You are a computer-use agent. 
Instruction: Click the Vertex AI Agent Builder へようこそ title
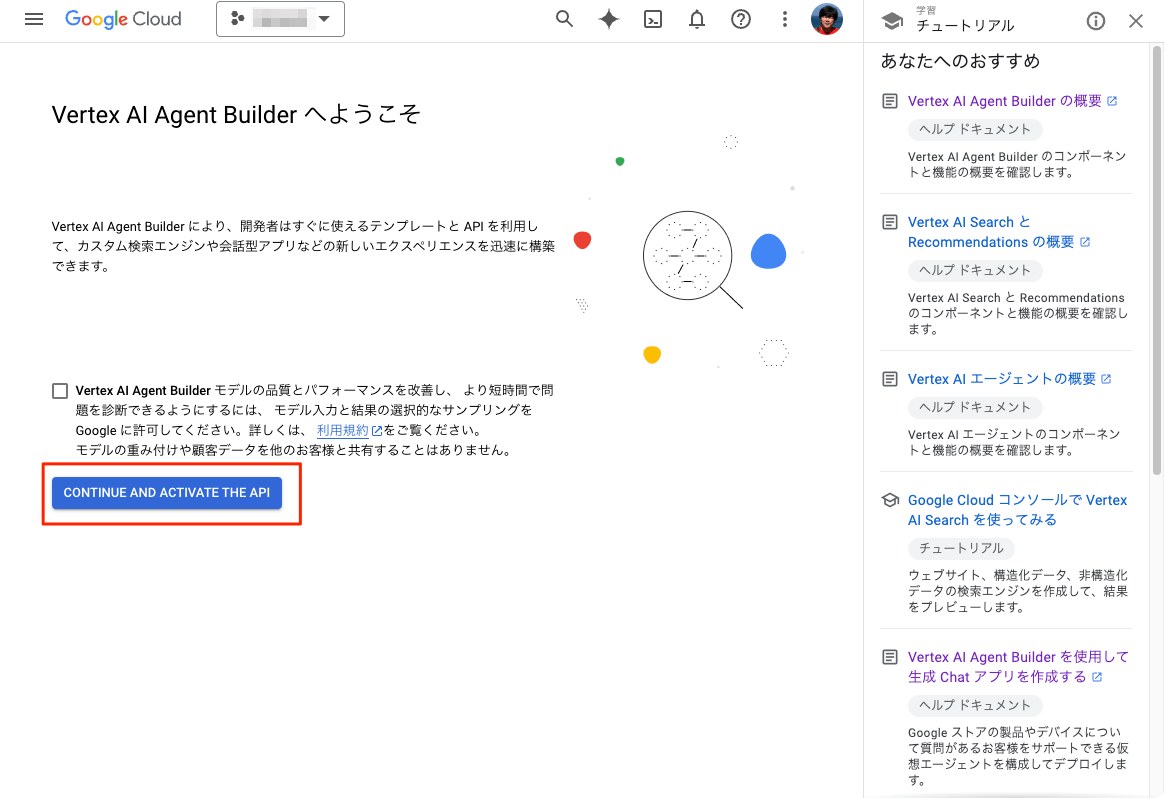[x=236, y=114]
